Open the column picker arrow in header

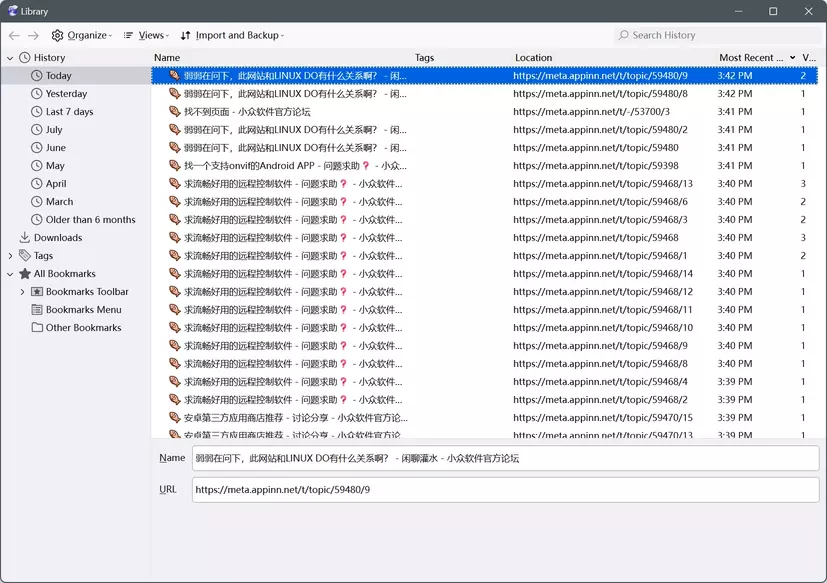(793, 58)
